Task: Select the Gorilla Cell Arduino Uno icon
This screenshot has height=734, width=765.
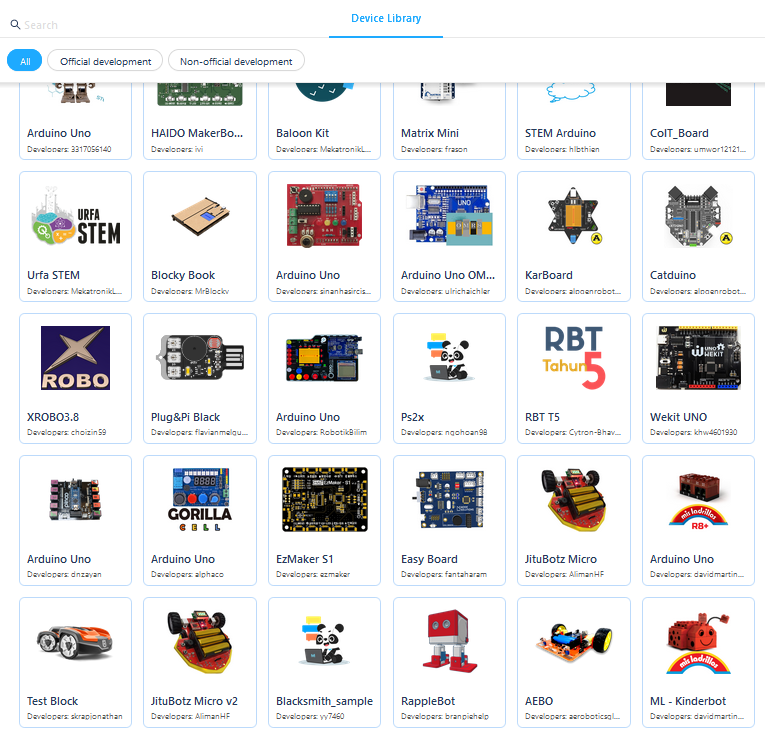Action: pos(200,500)
